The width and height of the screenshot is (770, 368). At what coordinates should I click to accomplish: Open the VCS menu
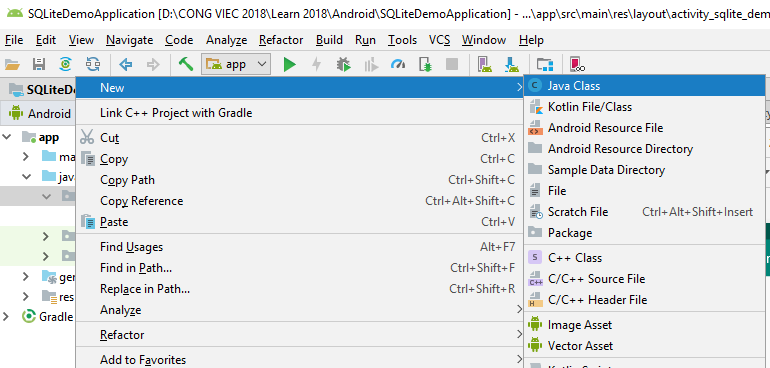(x=440, y=40)
